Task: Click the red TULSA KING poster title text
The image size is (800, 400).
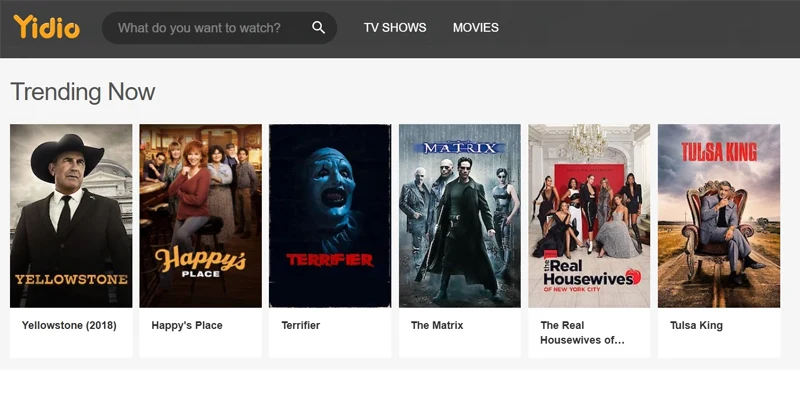Action: (719, 152)
